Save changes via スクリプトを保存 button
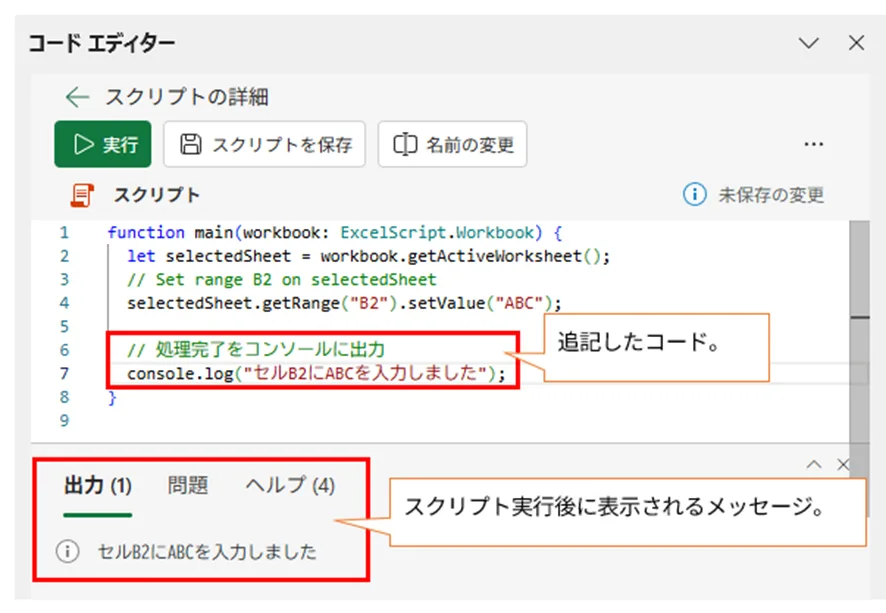The height and width of the screenshot is (613, 886). (263, 144)
